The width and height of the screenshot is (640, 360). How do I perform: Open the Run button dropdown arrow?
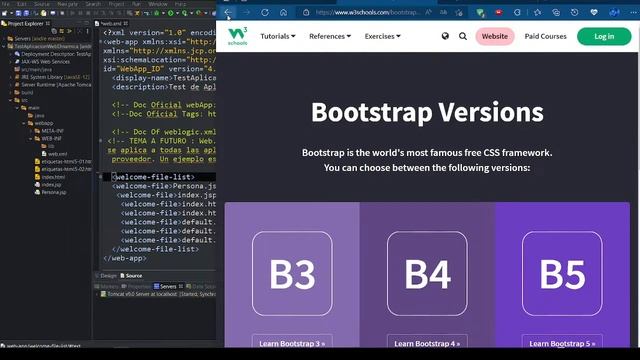coord(177,13)
